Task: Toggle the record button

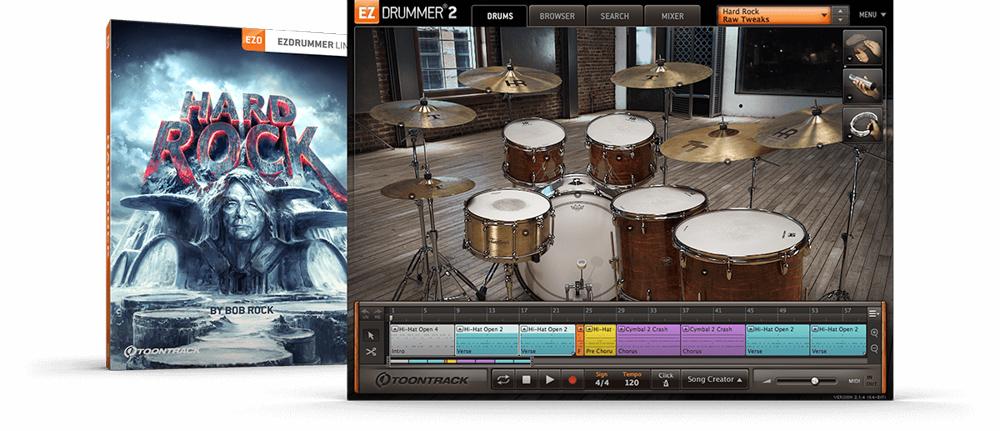Action: tap(572, 380)
